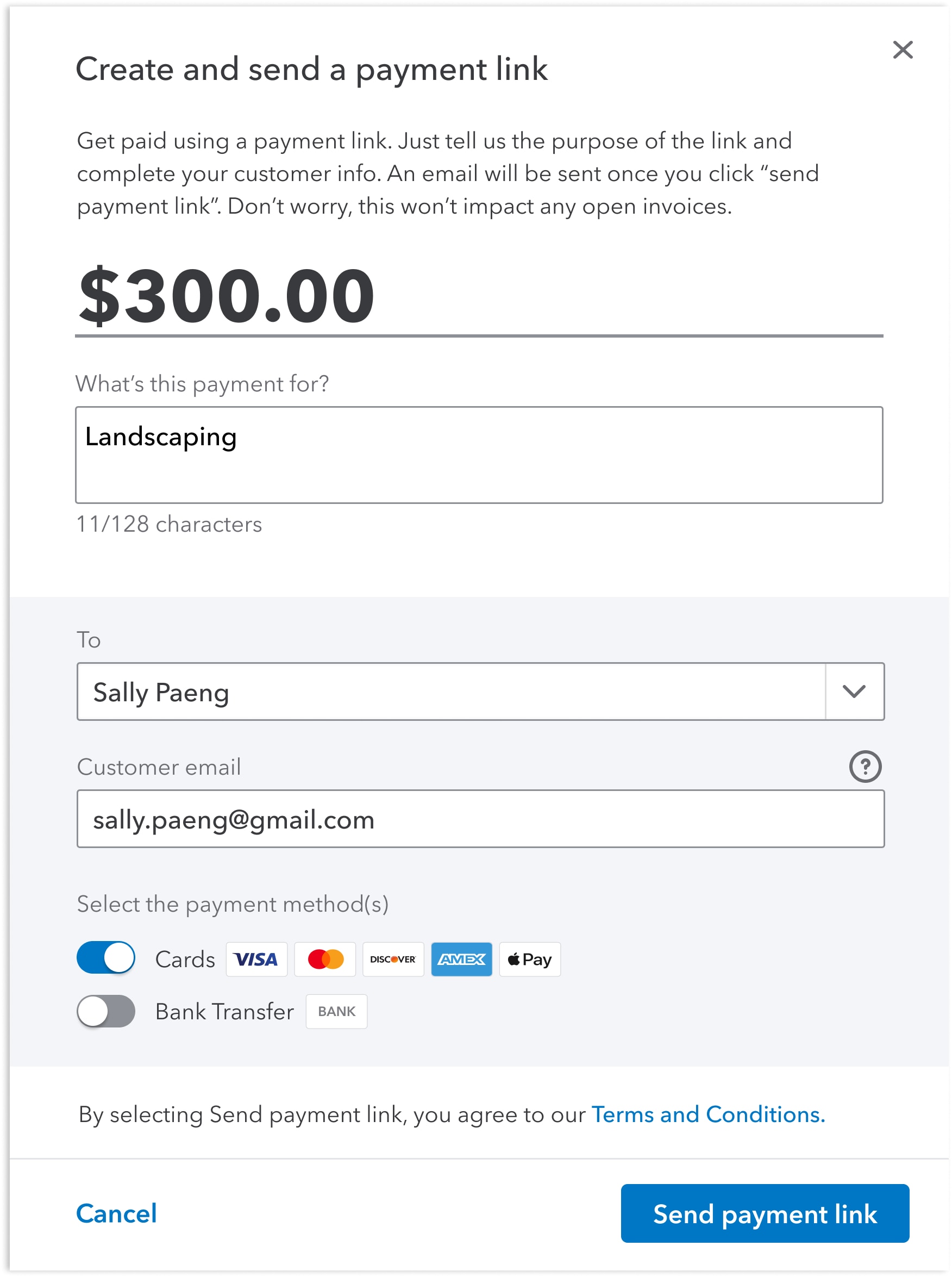Viewport: 952px width, 1277px height.
Task: Click the Cards label text
Action: click(x=185, y=960)
